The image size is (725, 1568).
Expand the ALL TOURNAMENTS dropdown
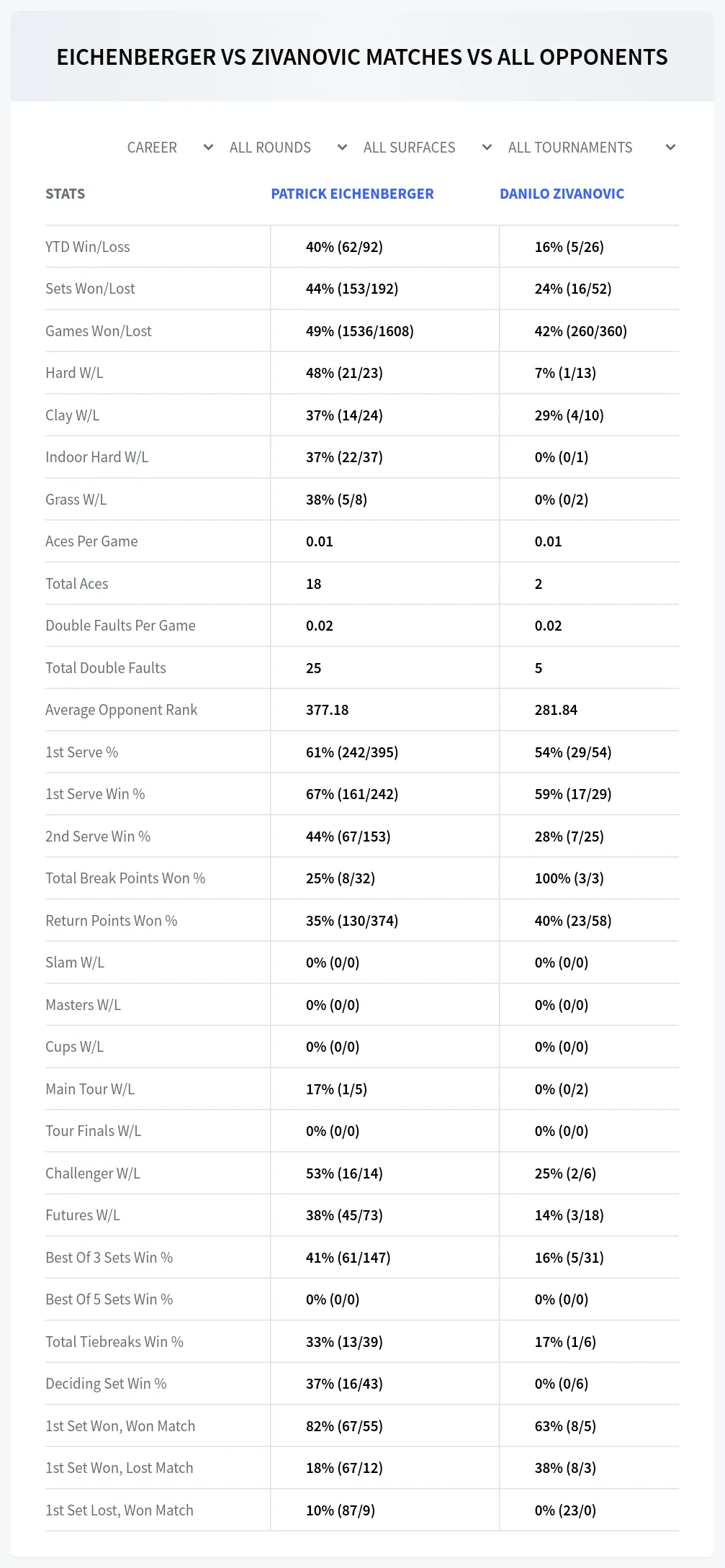[x=591, y=148]
